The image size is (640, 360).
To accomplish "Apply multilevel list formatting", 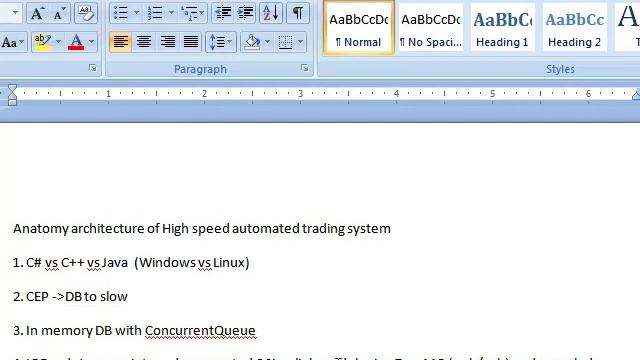I will (190, 13).
